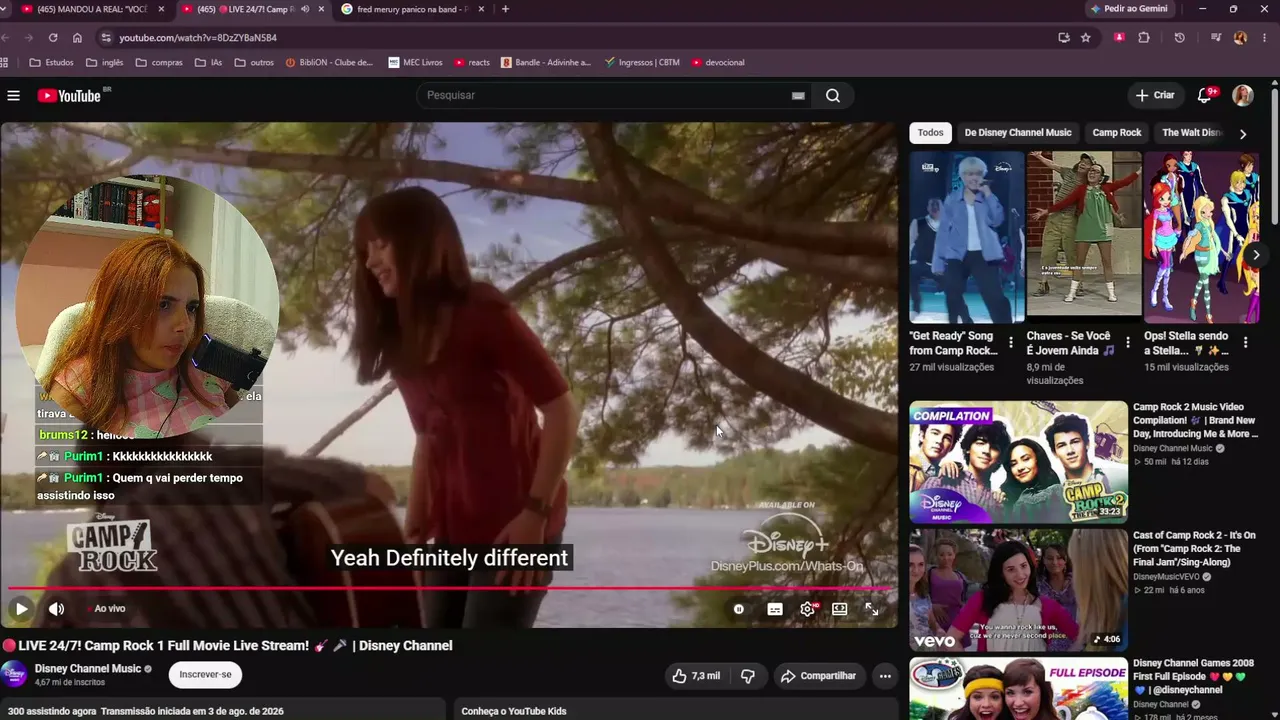Switch to fred merury panico browser tab

(x=413, y=9)
